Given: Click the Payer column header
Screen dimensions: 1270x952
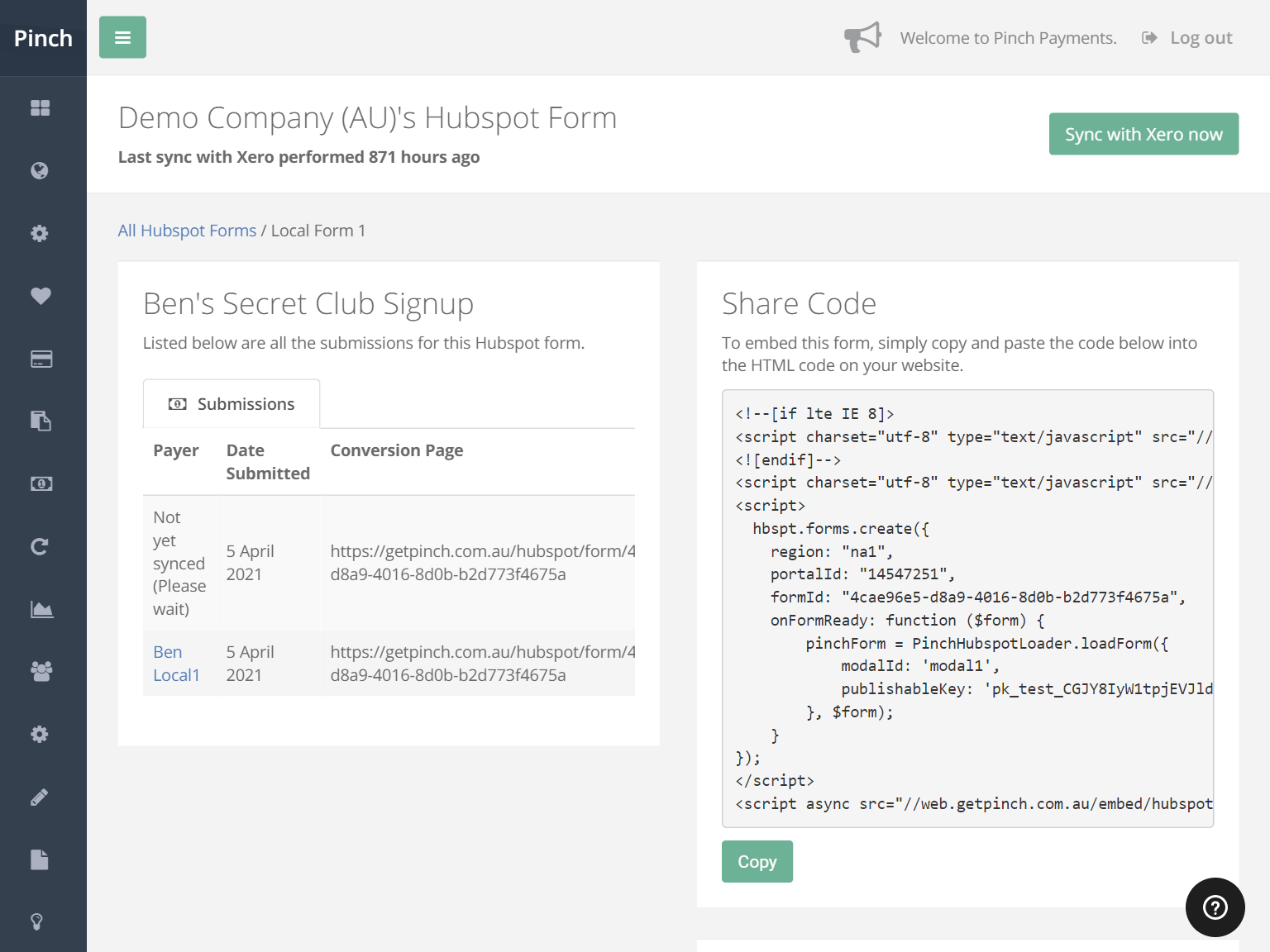Looking at the screenshot, I should point(176,450).
